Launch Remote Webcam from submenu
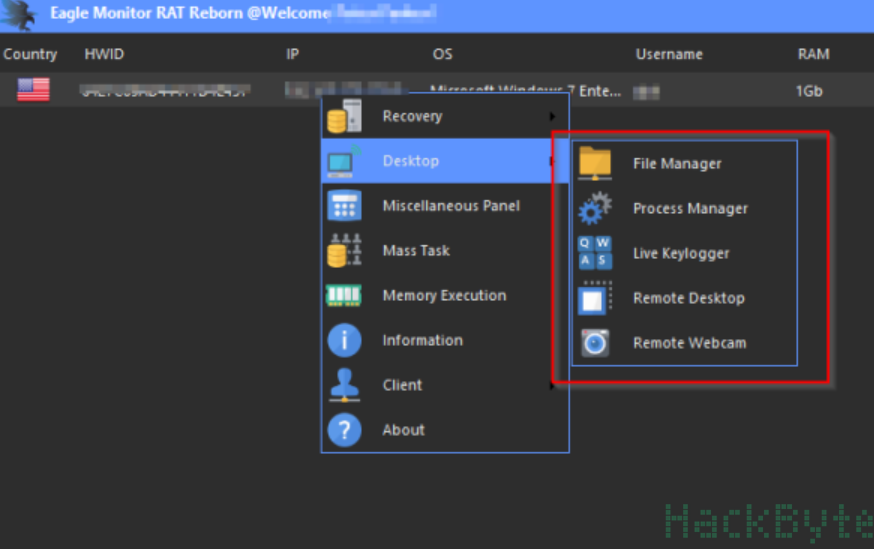 pos(684,343)
